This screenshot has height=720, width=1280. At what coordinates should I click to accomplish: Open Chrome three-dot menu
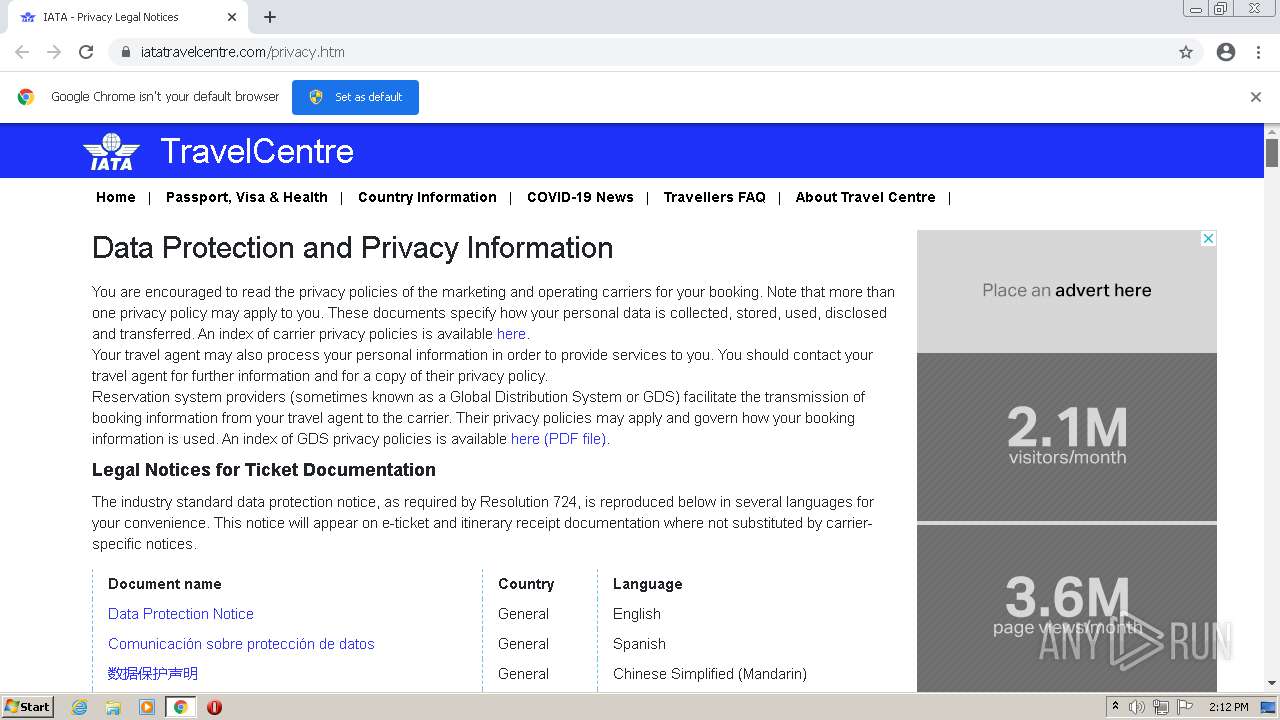pyautogui.click(x=1259, y=52)
